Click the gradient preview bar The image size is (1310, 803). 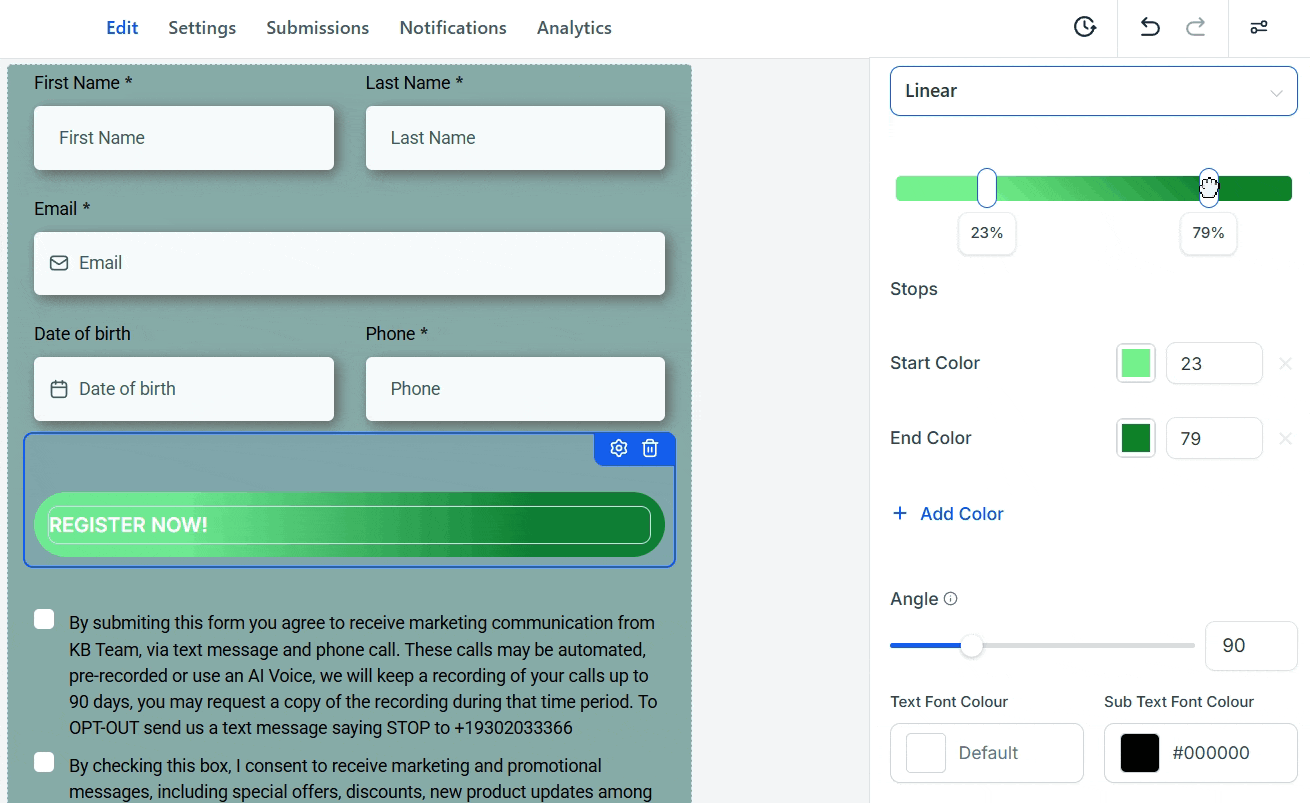(x=1094, y=188)
